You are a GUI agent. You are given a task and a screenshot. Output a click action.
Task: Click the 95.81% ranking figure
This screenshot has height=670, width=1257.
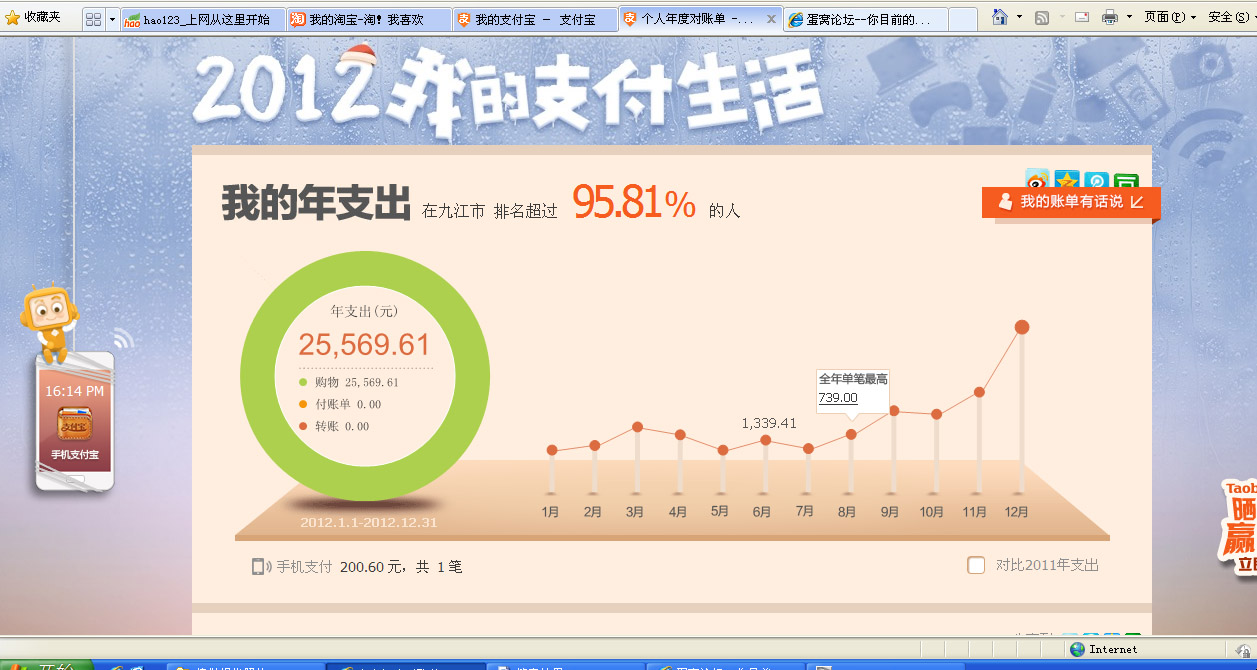coord(634,204)
